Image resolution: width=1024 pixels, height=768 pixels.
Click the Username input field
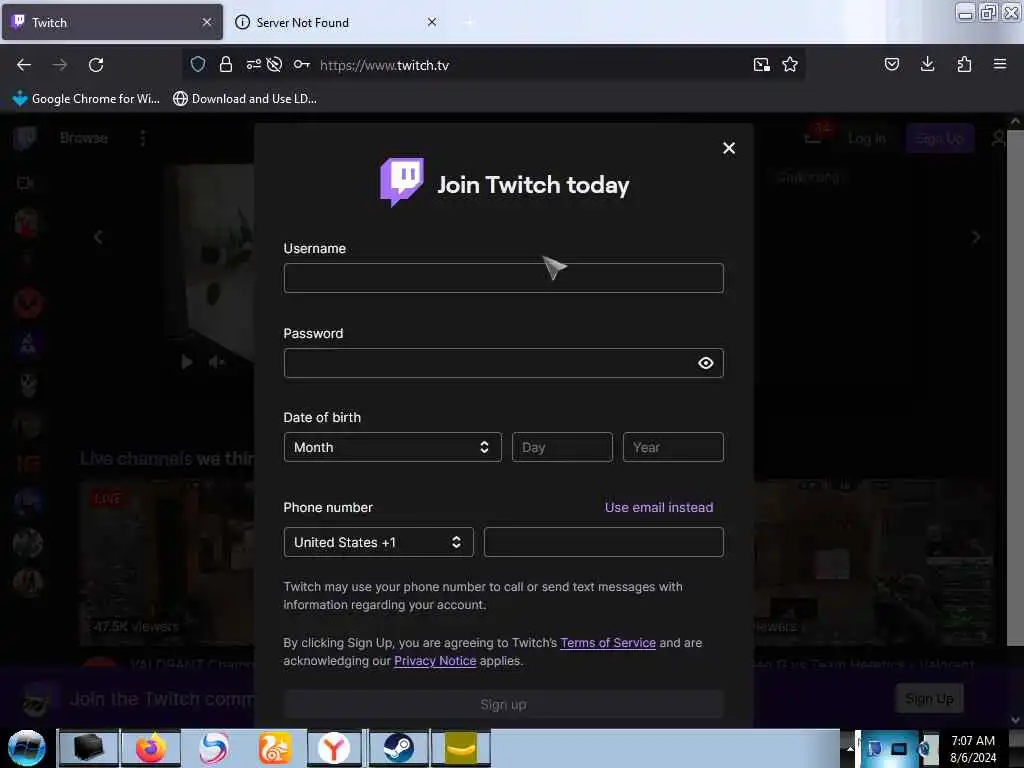(x=504, y=278)
